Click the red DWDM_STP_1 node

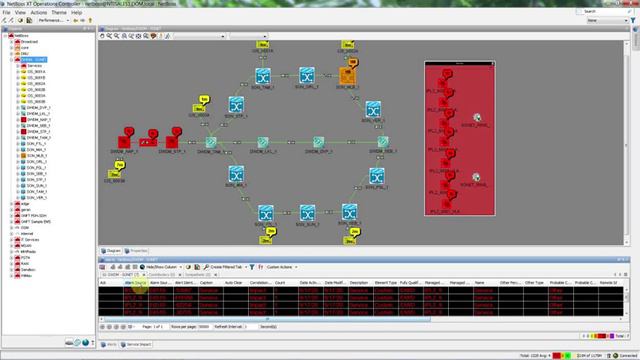coord(172,142)
